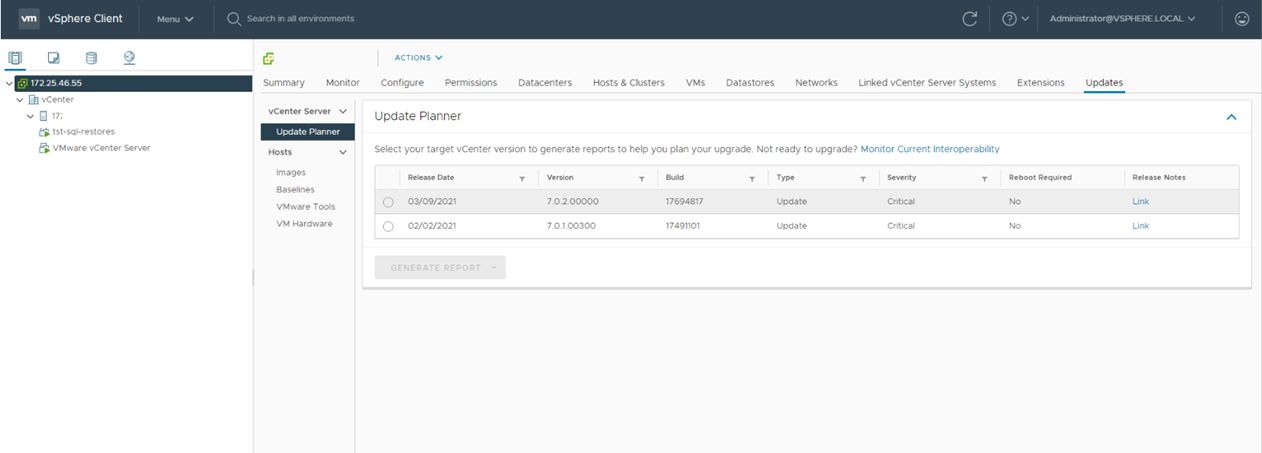Switch to VMs and Templates inventory view icon
The width and height of the screenshot is (1262, 453).
pos(53,58)
